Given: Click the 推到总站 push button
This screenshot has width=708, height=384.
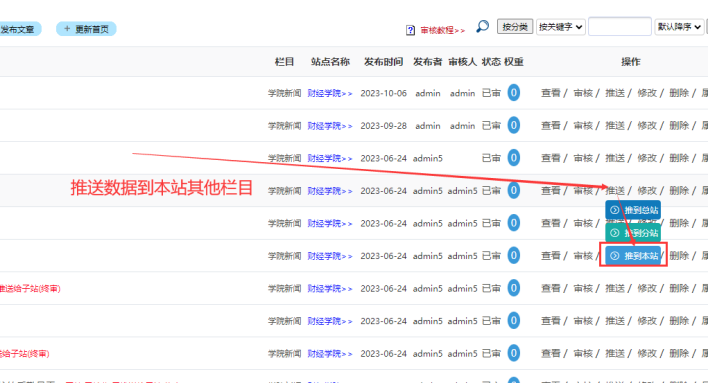Looking at the screenshot, I should (x=633, y=210).
